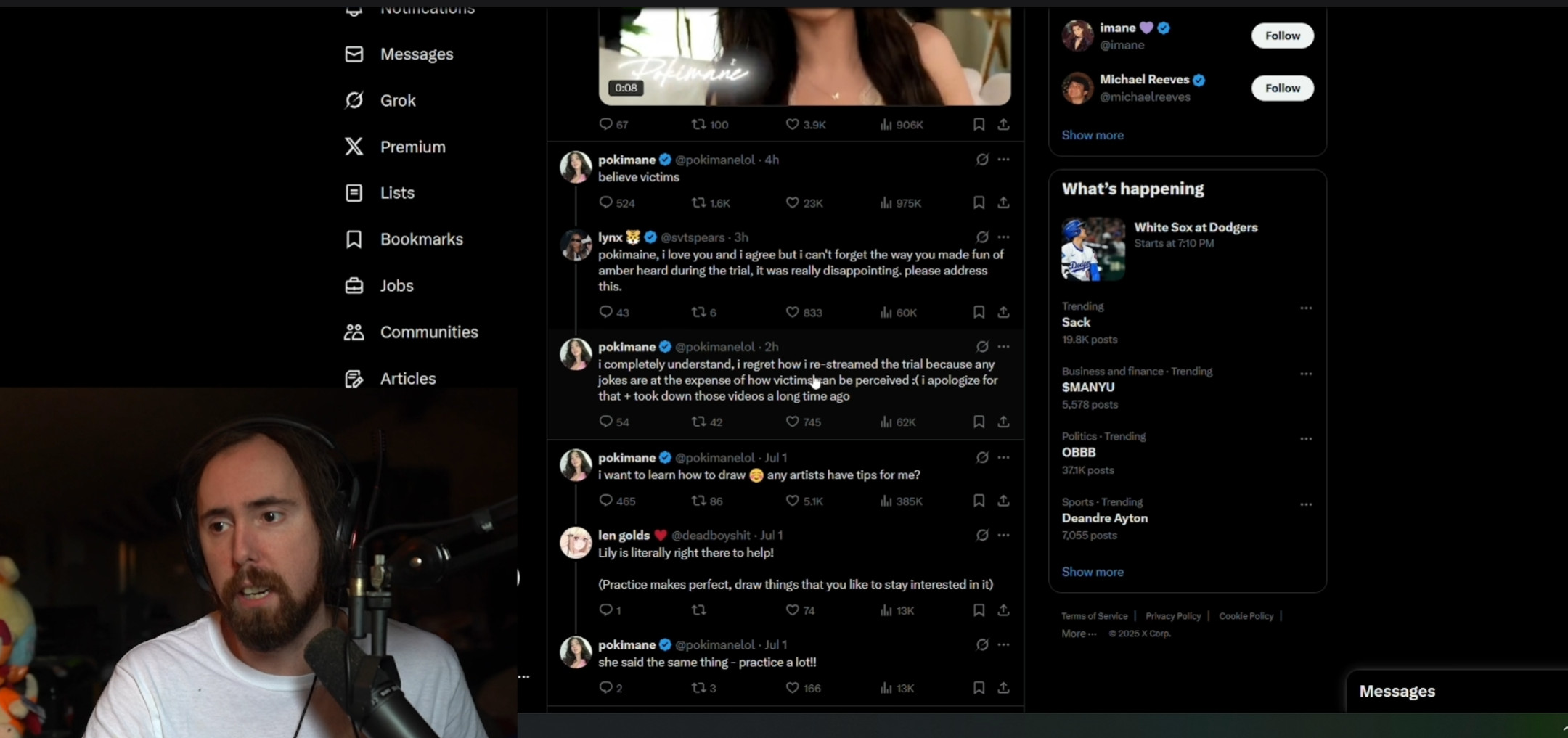
Task: Open len golds' profile avatar
Action: (576, 543)
